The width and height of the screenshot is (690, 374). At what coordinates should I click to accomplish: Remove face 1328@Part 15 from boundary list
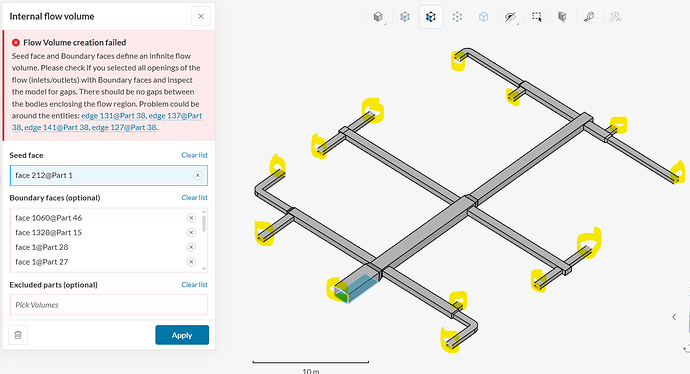click(191, 232)
